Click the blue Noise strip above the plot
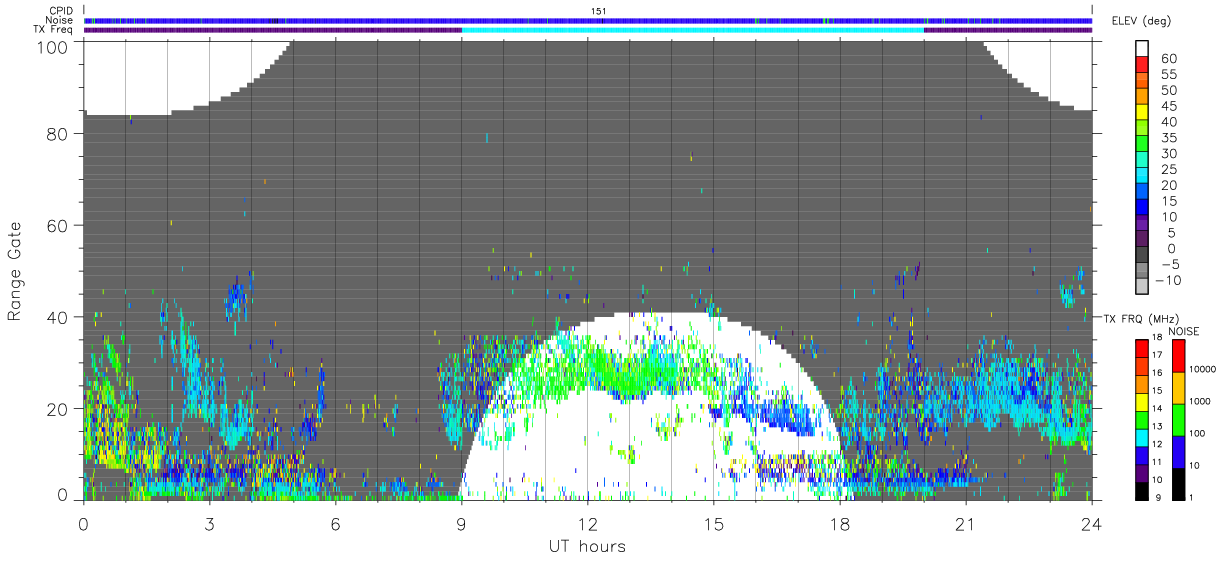The image size is (1228, 567). [x=588, y=20]
